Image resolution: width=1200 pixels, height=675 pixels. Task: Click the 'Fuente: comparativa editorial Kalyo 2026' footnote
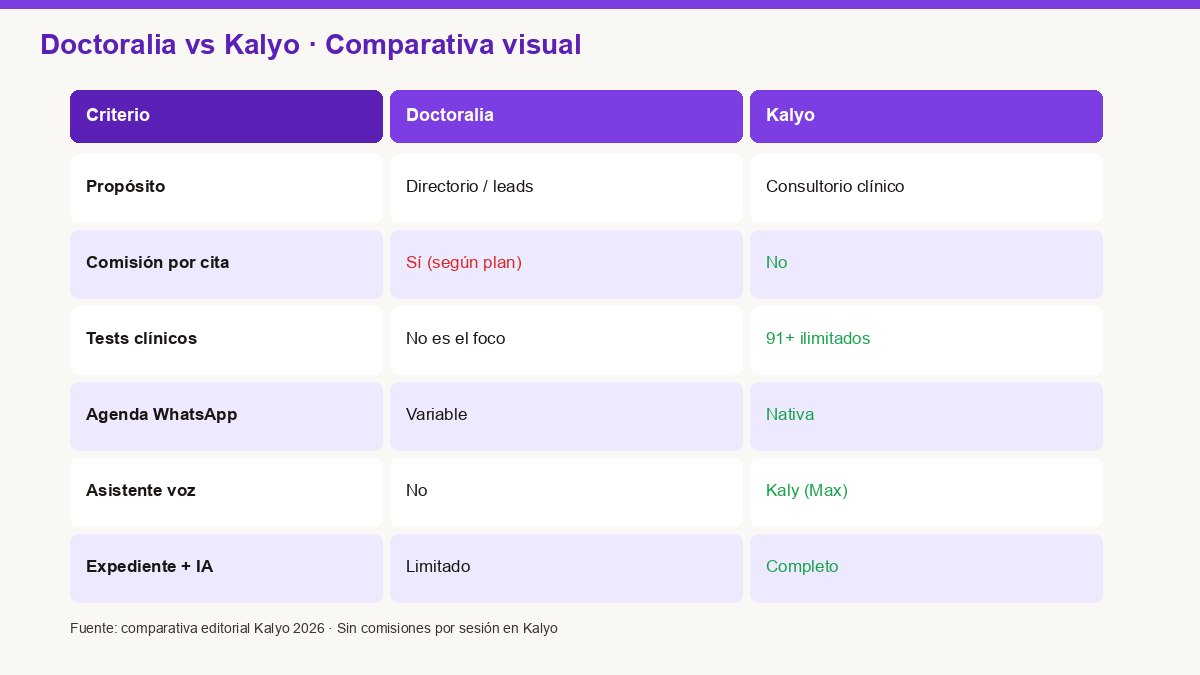[197, 628]
